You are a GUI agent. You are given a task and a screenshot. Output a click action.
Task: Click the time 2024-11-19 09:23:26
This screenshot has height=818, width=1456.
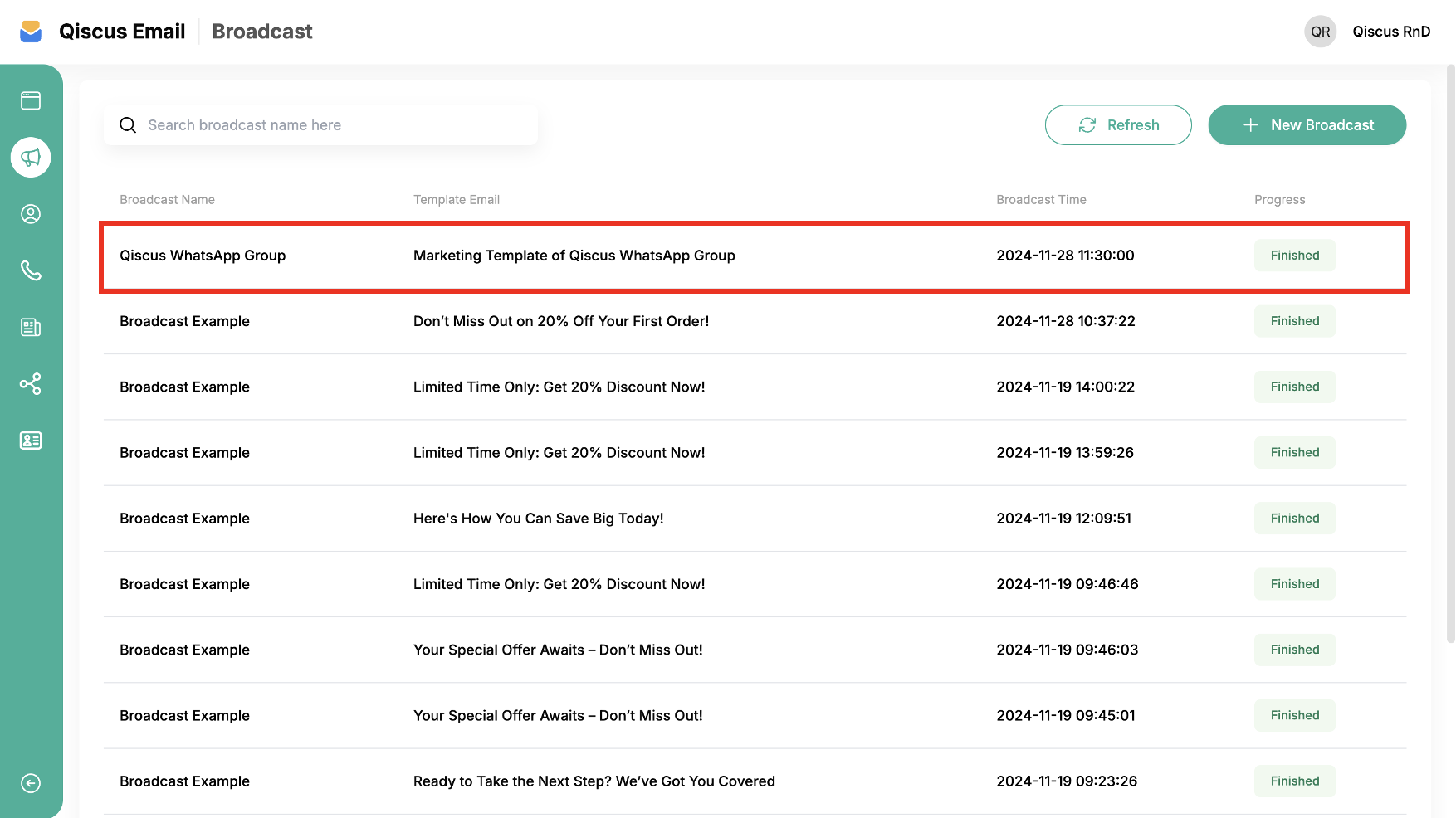tap(1067, 781)
